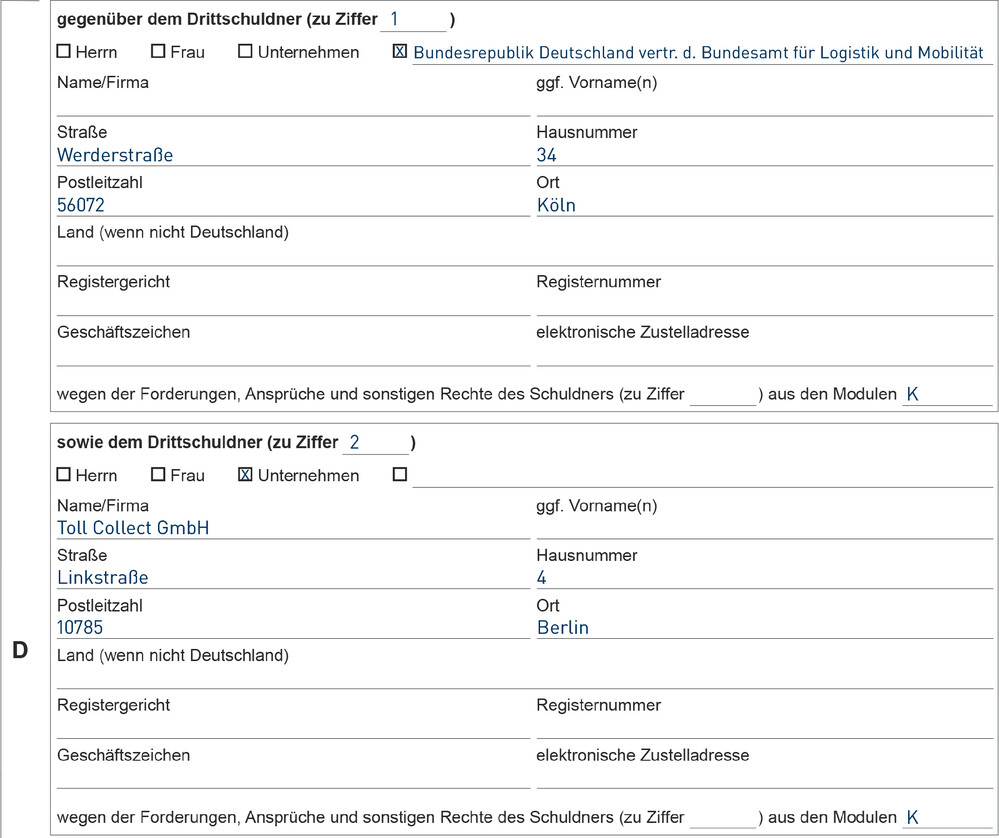Select the Hausnummer field showing 34

coord(764,155)
